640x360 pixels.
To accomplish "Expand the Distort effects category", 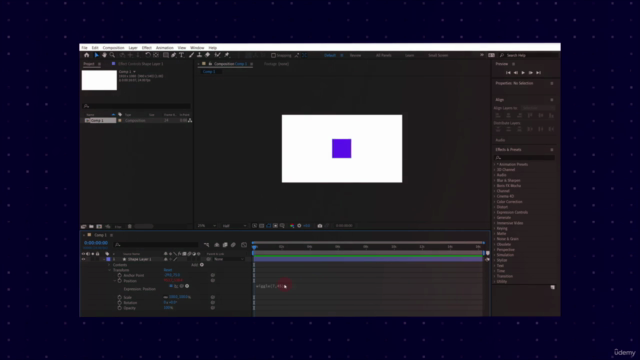I will point(495,207).
